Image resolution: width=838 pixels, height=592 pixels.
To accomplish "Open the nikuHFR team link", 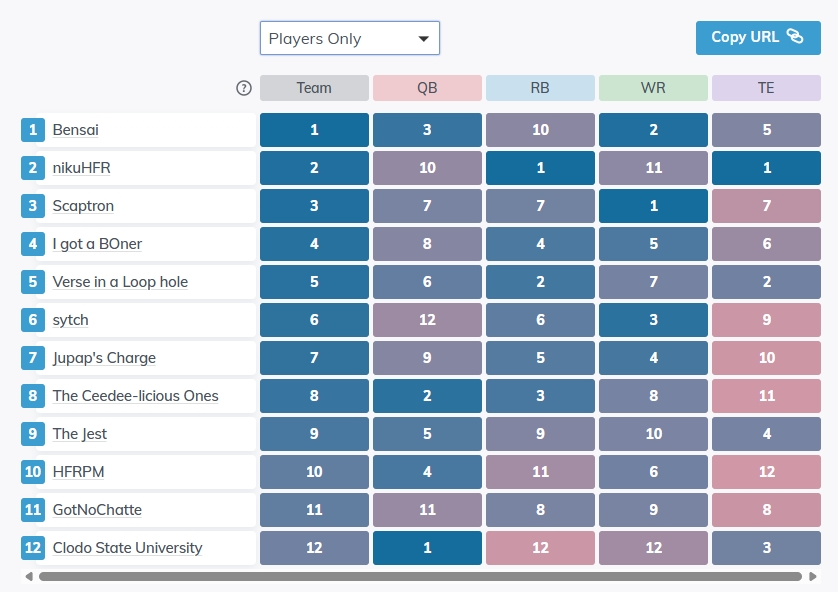I will tap(82, 168).
